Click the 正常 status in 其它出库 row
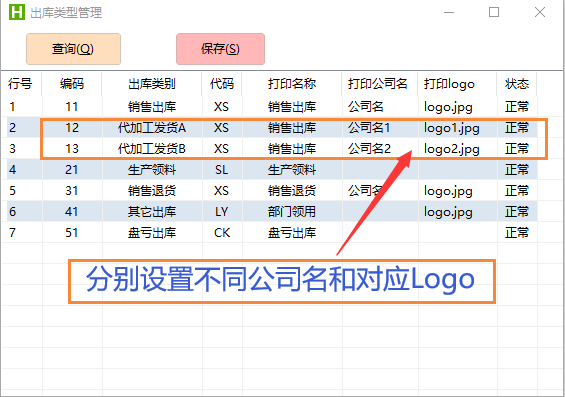 pyautogui.click(x=517, y=211)
